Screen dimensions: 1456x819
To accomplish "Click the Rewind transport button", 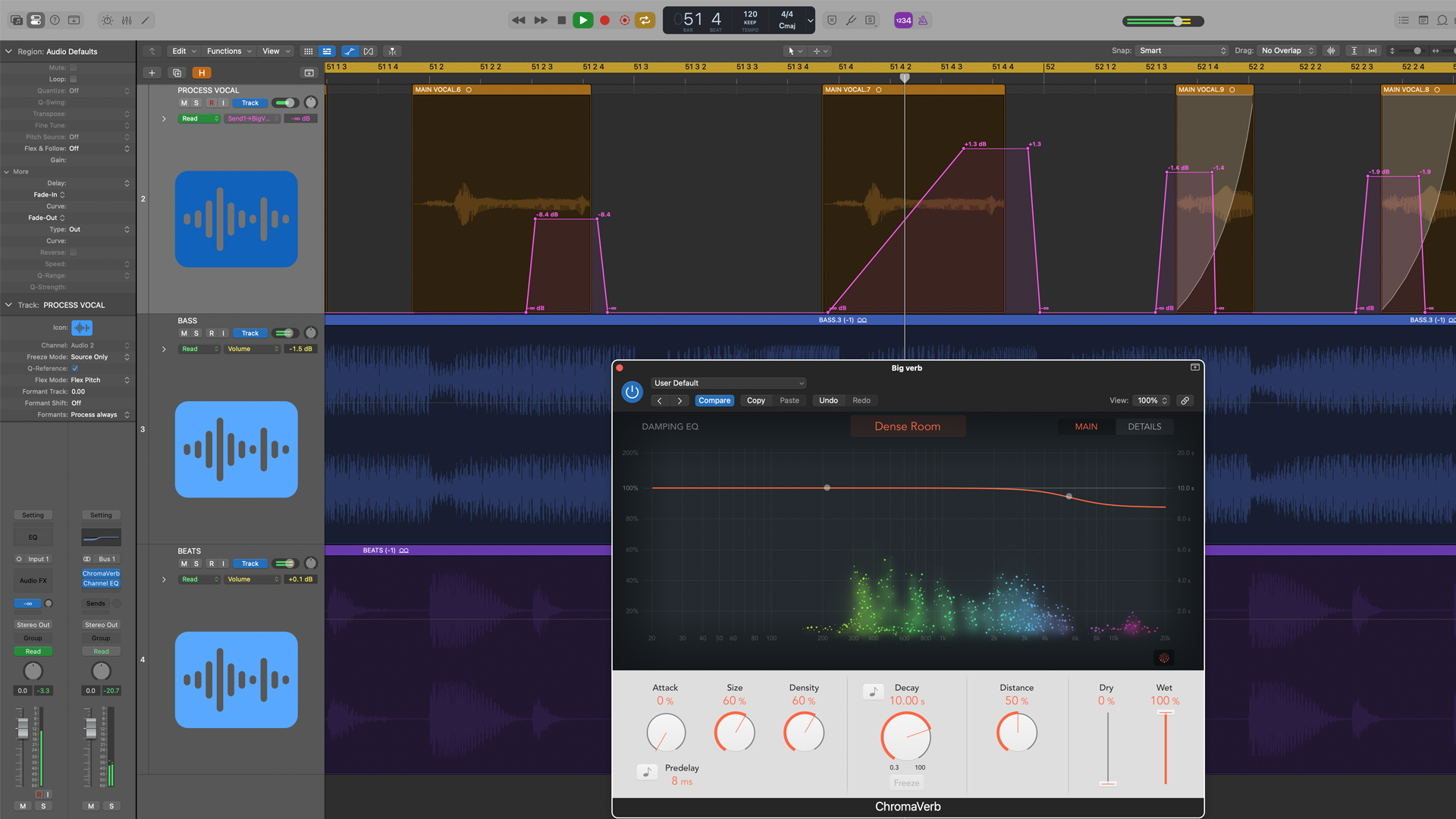I will click(519, 20).
